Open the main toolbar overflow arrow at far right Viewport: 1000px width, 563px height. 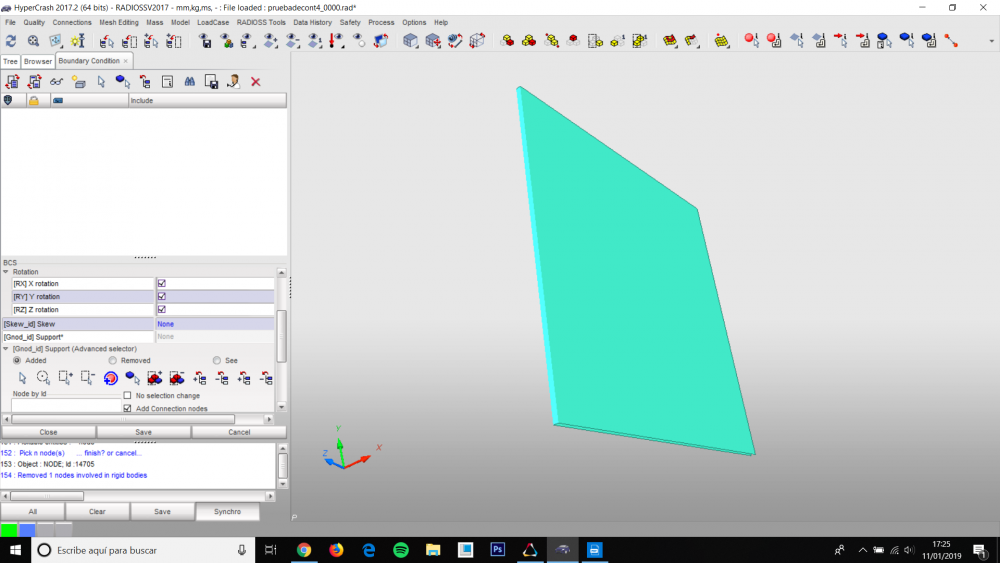pos(991,41)
